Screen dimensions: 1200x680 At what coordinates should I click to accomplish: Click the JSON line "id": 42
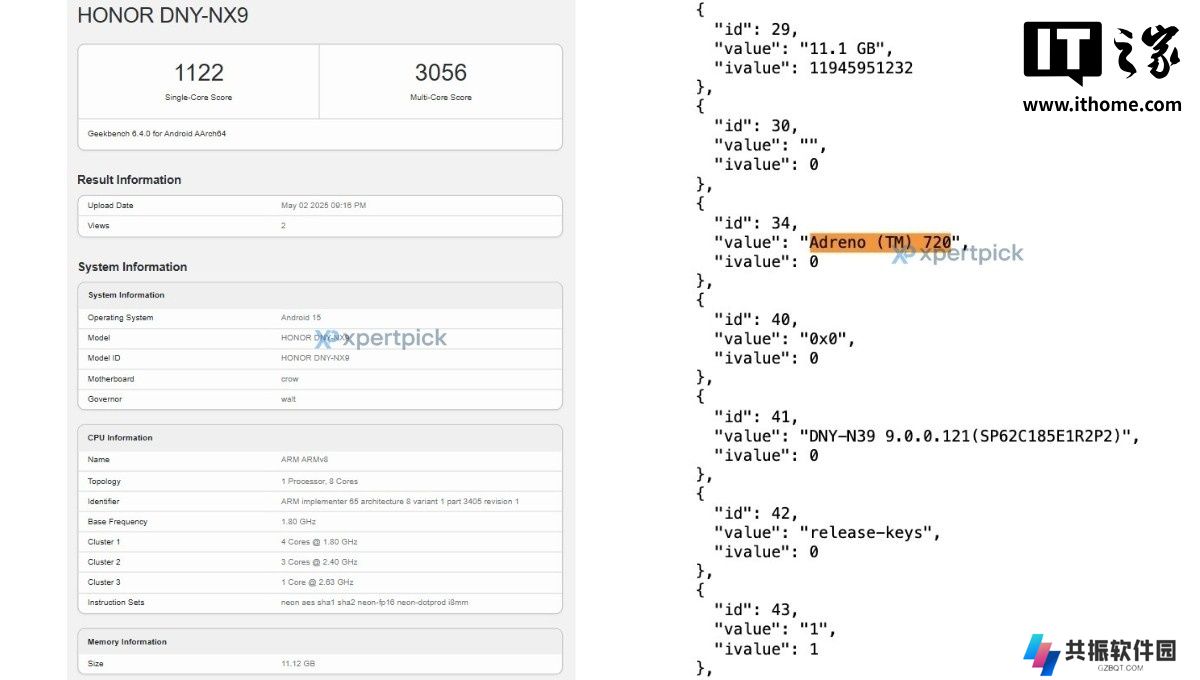pyautogui.click(x=755, y=513)
